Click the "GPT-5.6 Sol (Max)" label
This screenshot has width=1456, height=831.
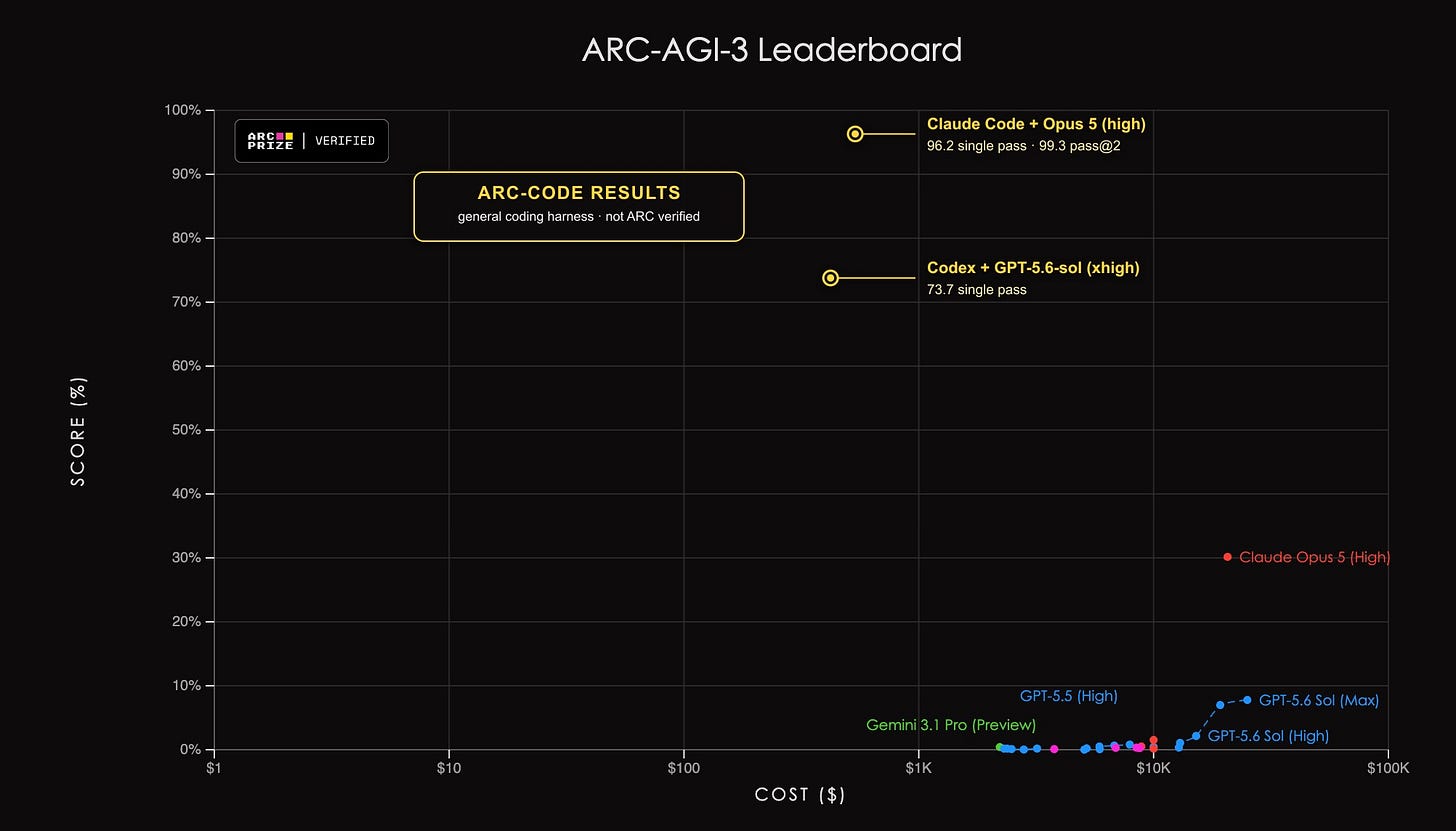[x=1319, y=701]
